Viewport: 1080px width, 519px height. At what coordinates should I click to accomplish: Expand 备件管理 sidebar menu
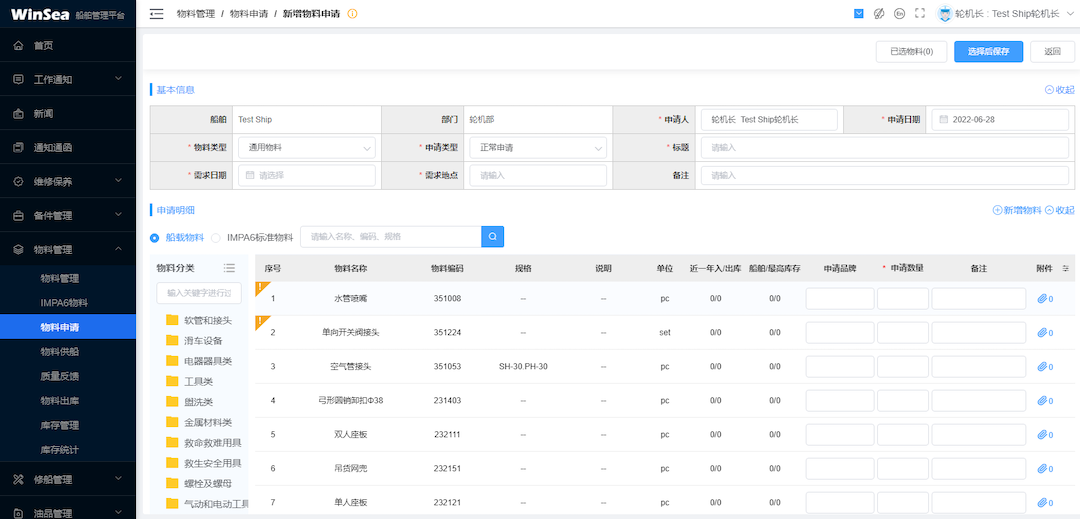(68, 215)
